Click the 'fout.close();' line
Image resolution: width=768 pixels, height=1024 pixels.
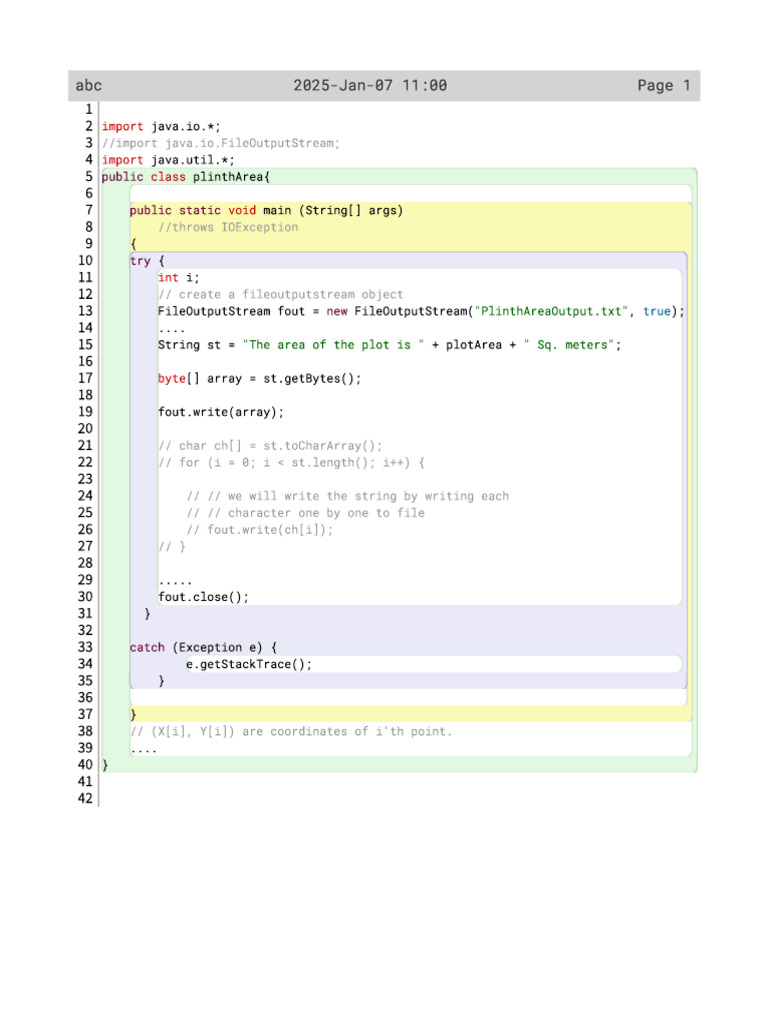coord(203,597)
